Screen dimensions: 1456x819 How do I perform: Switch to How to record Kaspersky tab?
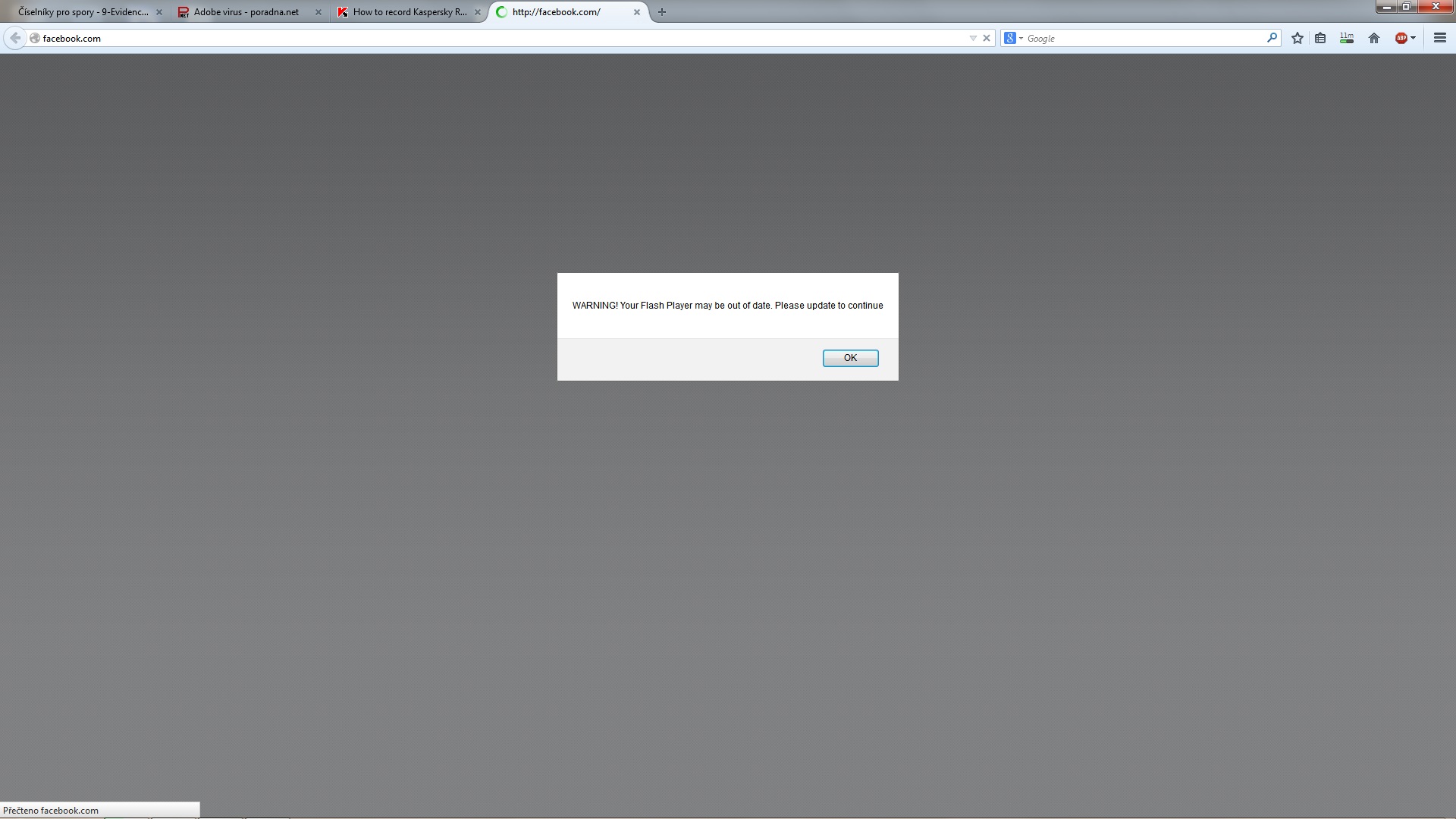coord(409,12)
